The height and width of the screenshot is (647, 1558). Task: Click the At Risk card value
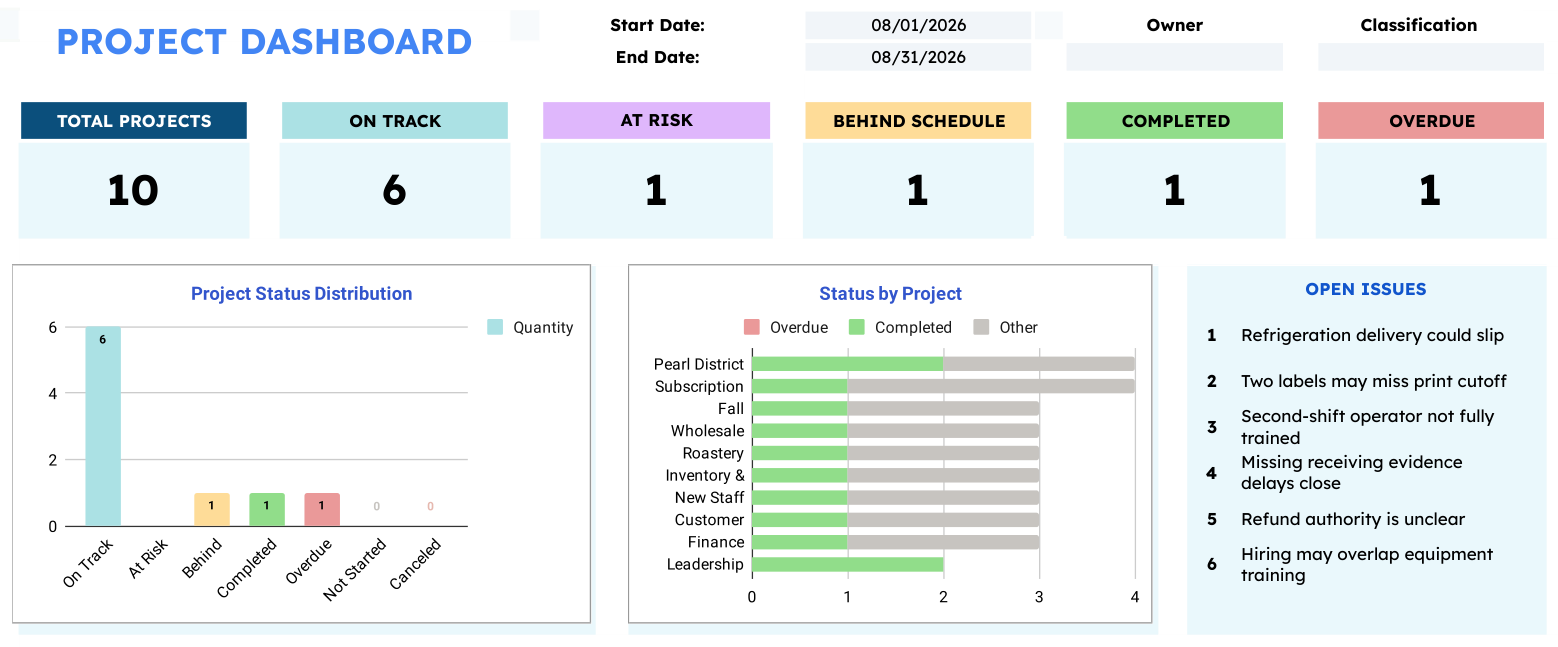656,190
